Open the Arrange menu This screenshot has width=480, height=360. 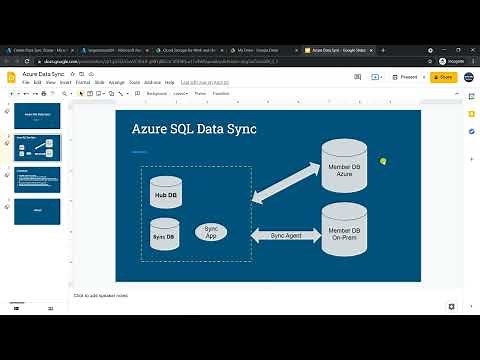(117, 82)
